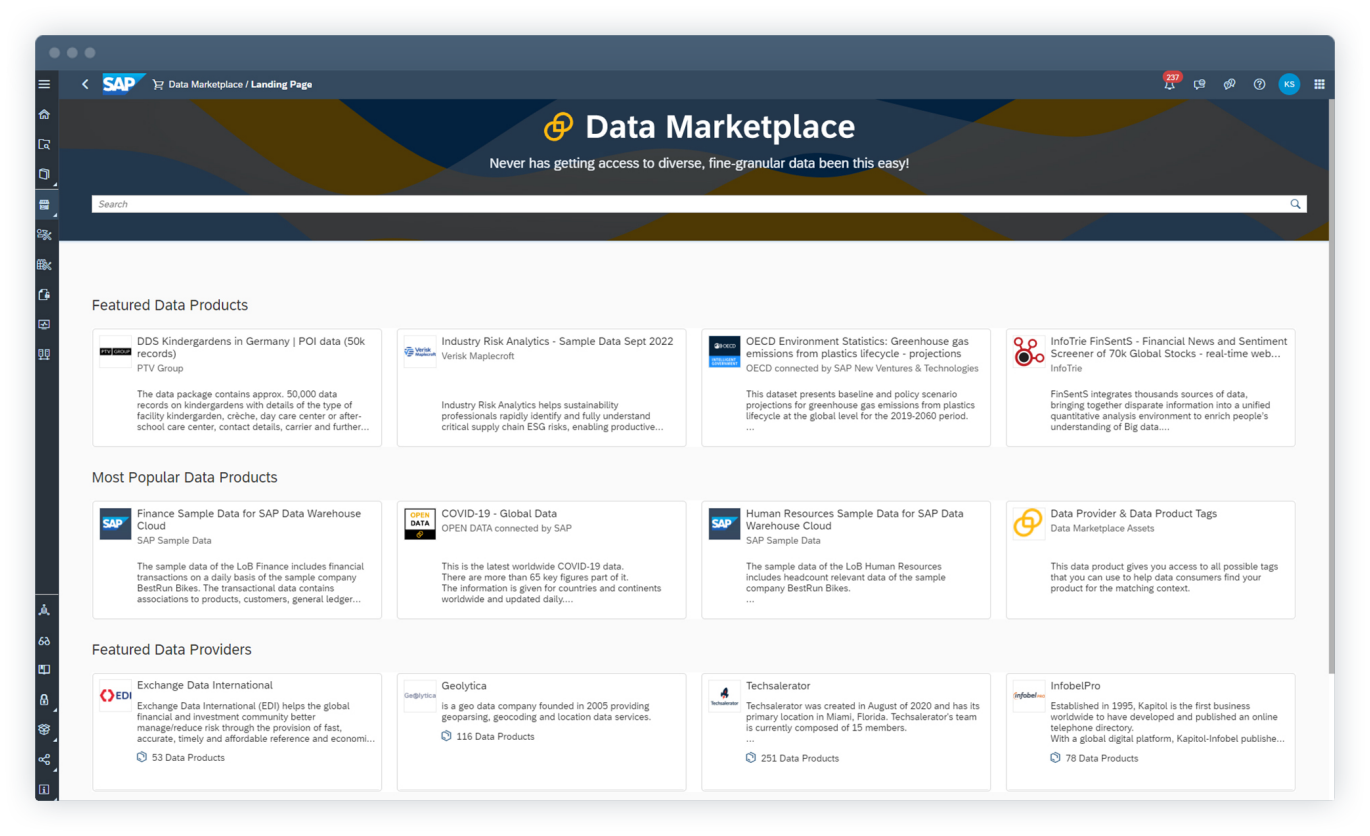Click the help question mark icon

click(1259, 85)
